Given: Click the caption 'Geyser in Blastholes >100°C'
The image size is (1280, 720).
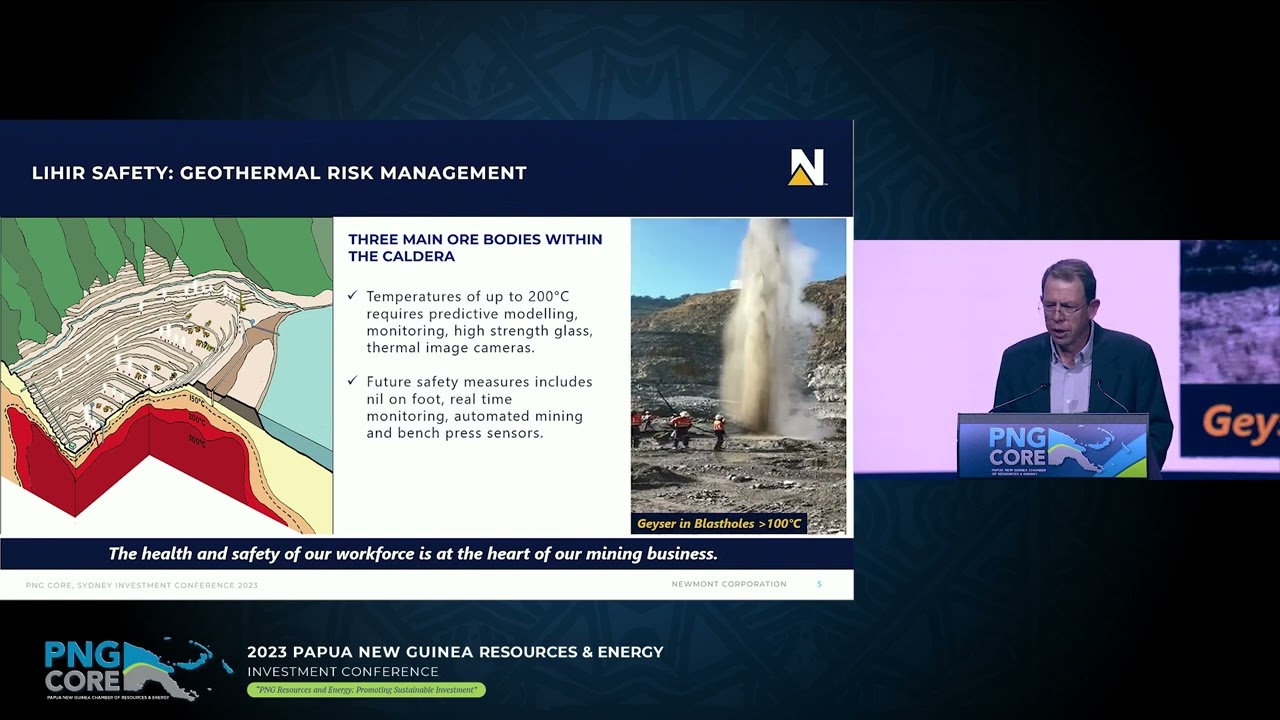Looking at the screenshot, I should (x=719, y=523).
